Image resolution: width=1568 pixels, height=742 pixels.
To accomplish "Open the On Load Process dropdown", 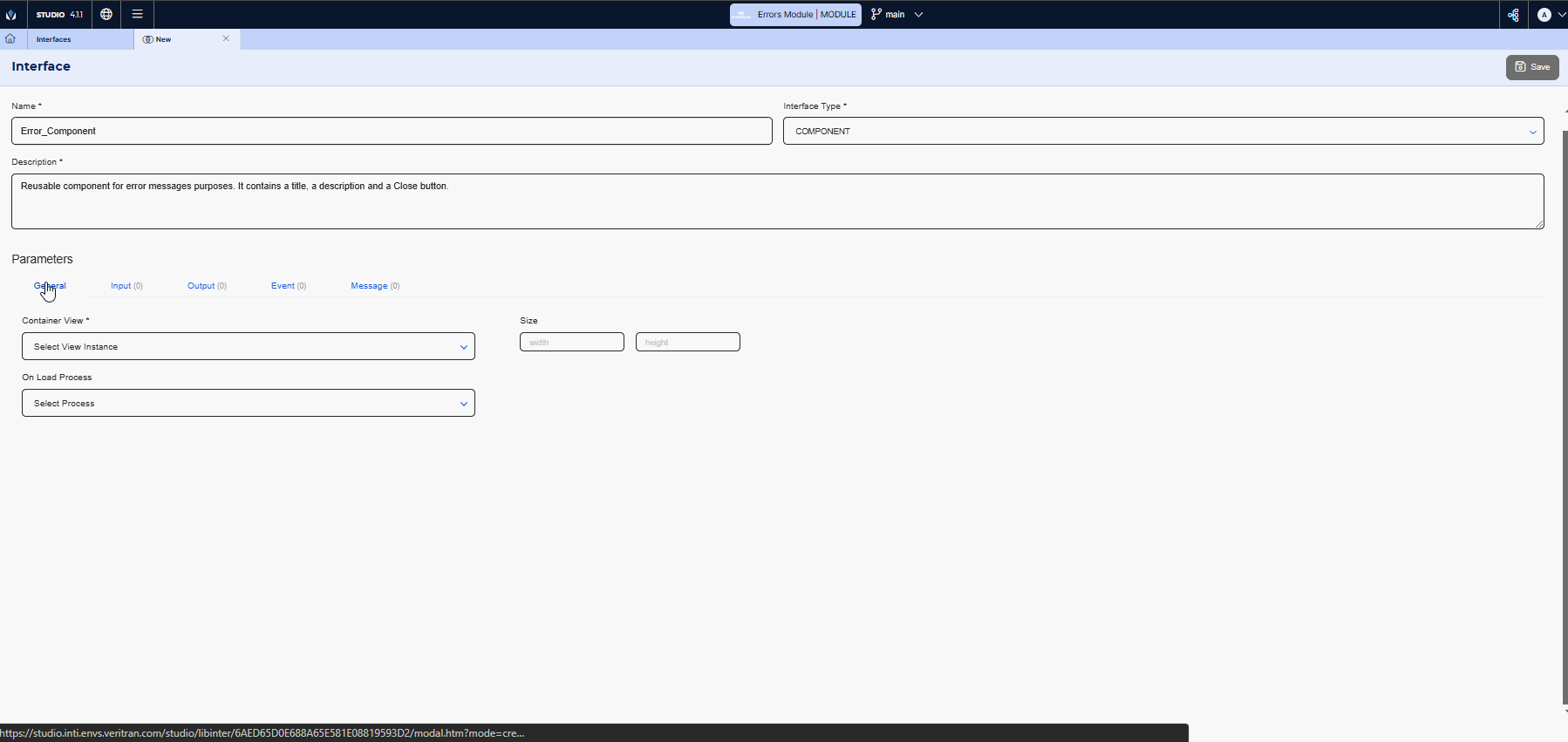I will 249,404.
